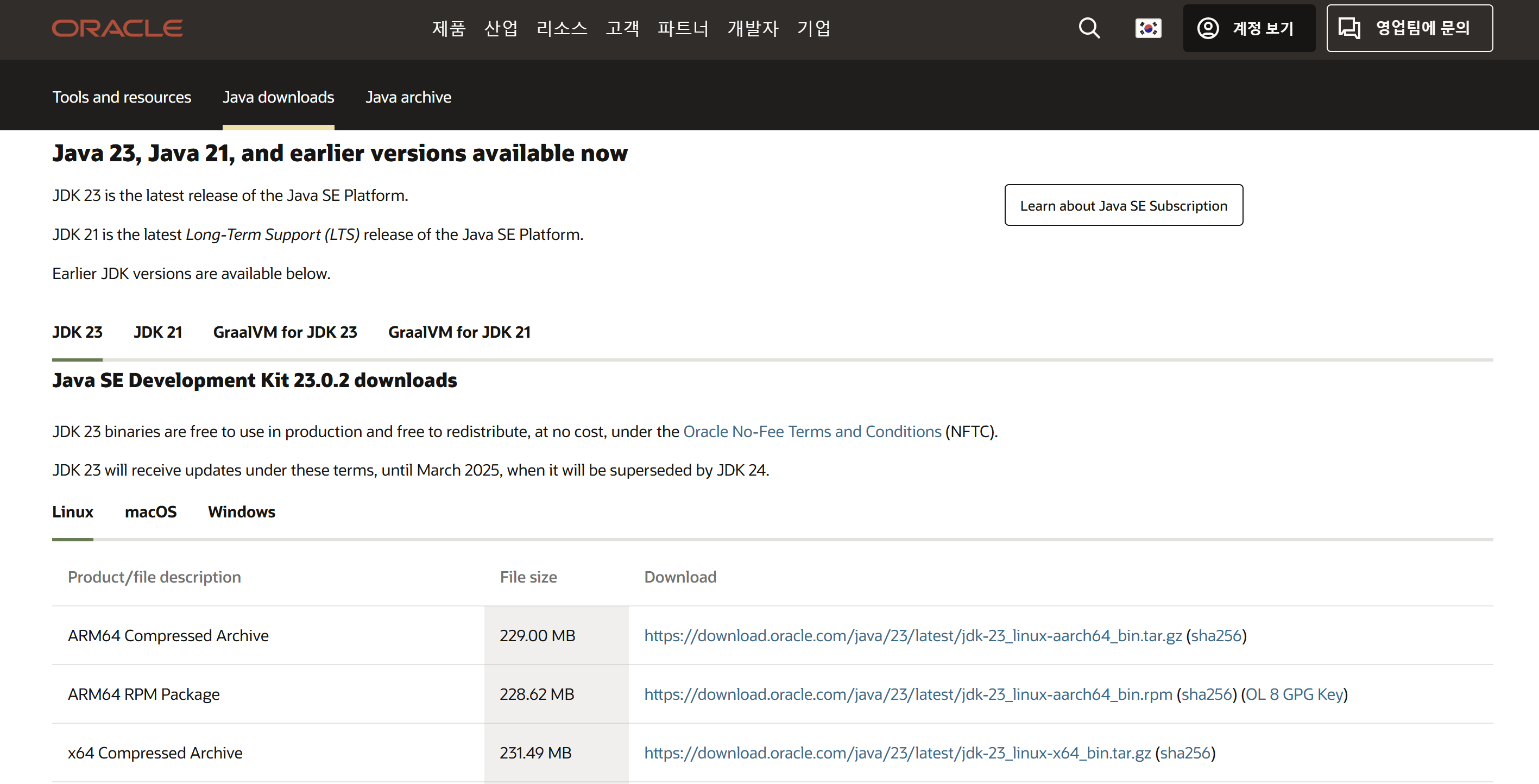Image resolution: width=1539 pixels, height=784 pixels.
Task: Click Learn about Java SE Subscription
Action: click(x=1123, y=205)
